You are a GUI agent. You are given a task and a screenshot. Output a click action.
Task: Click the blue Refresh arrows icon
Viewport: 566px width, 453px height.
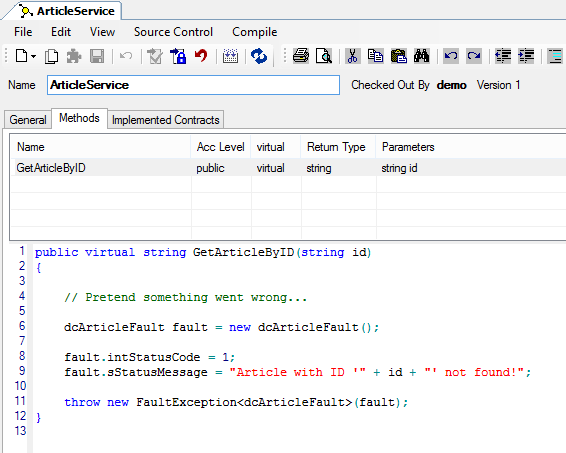tap(259, 56)
